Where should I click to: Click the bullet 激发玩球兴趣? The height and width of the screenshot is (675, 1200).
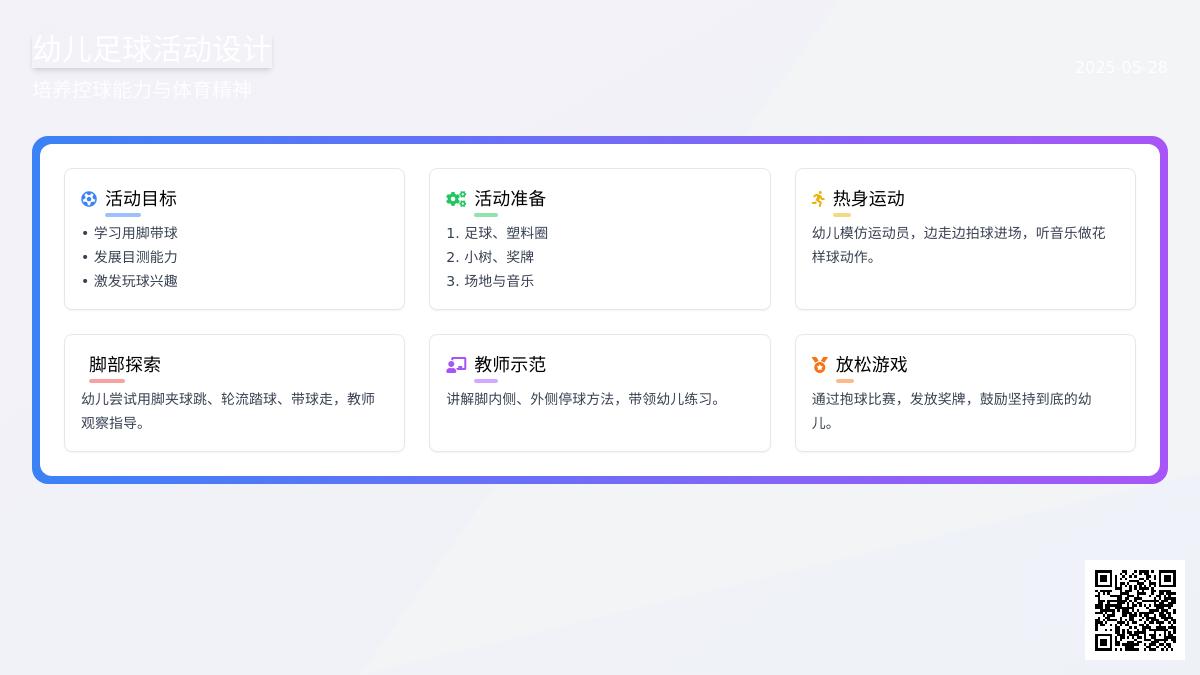click(x=136, y=281)
